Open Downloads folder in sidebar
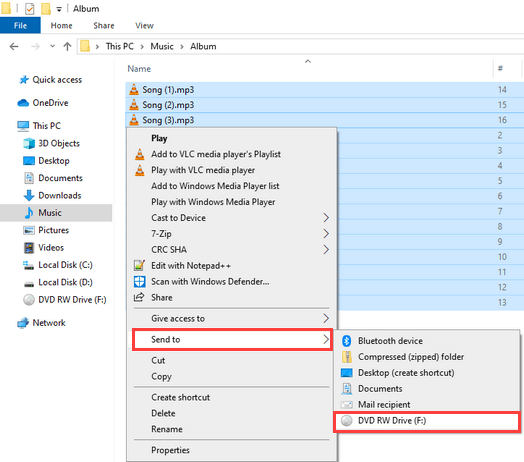 (x=59, y=195)
